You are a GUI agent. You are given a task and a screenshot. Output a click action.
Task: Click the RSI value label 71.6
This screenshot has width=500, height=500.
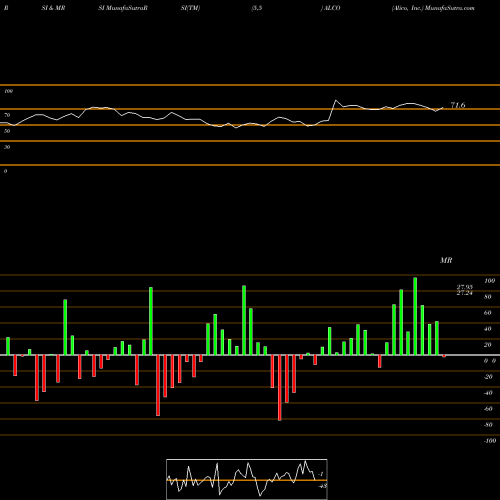click(x=458, y=105)
